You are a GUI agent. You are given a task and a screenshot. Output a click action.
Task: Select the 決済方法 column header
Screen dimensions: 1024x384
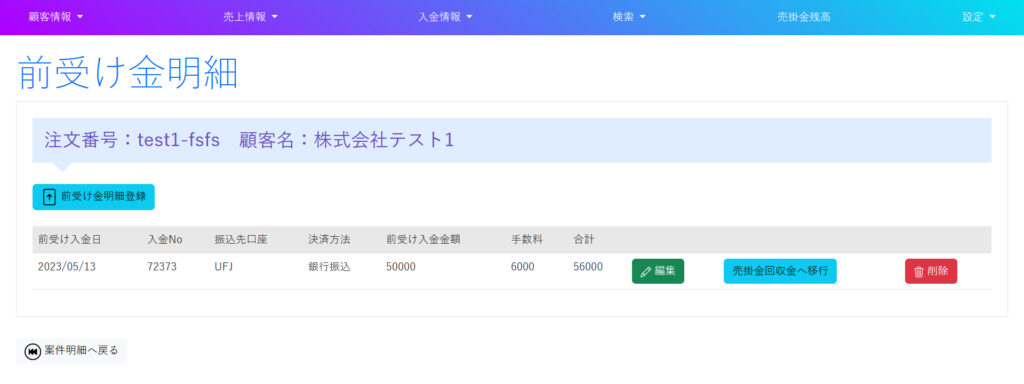pyautogui.click(x=329, y=240)
